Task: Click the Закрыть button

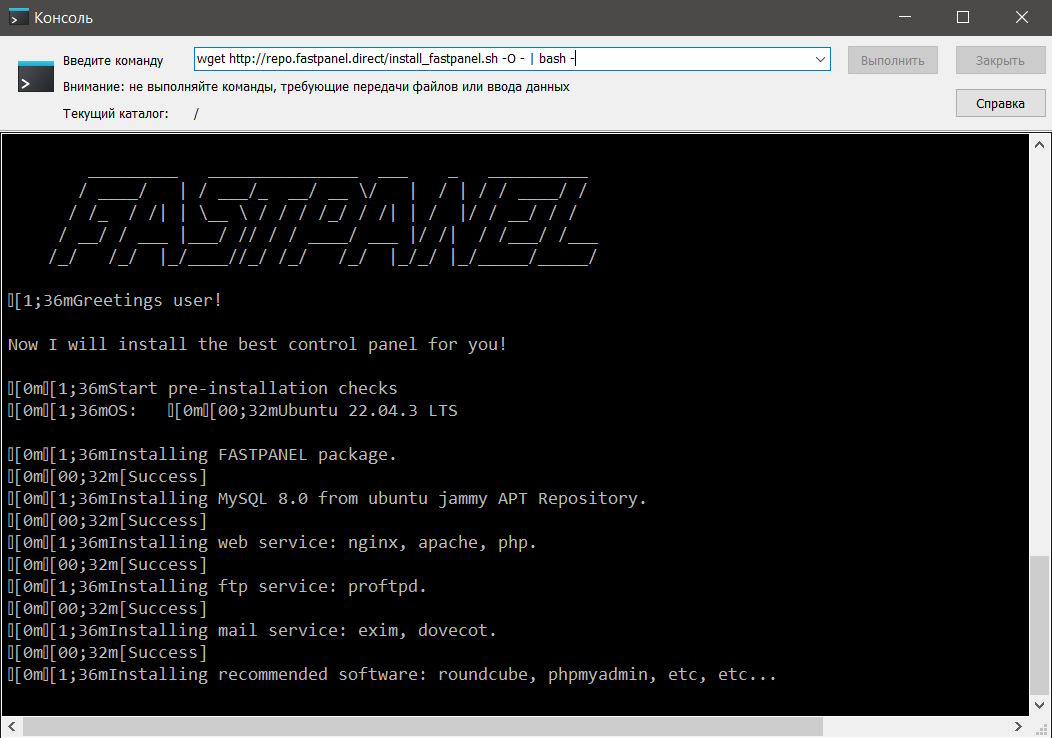Action: pos(1000,60)
